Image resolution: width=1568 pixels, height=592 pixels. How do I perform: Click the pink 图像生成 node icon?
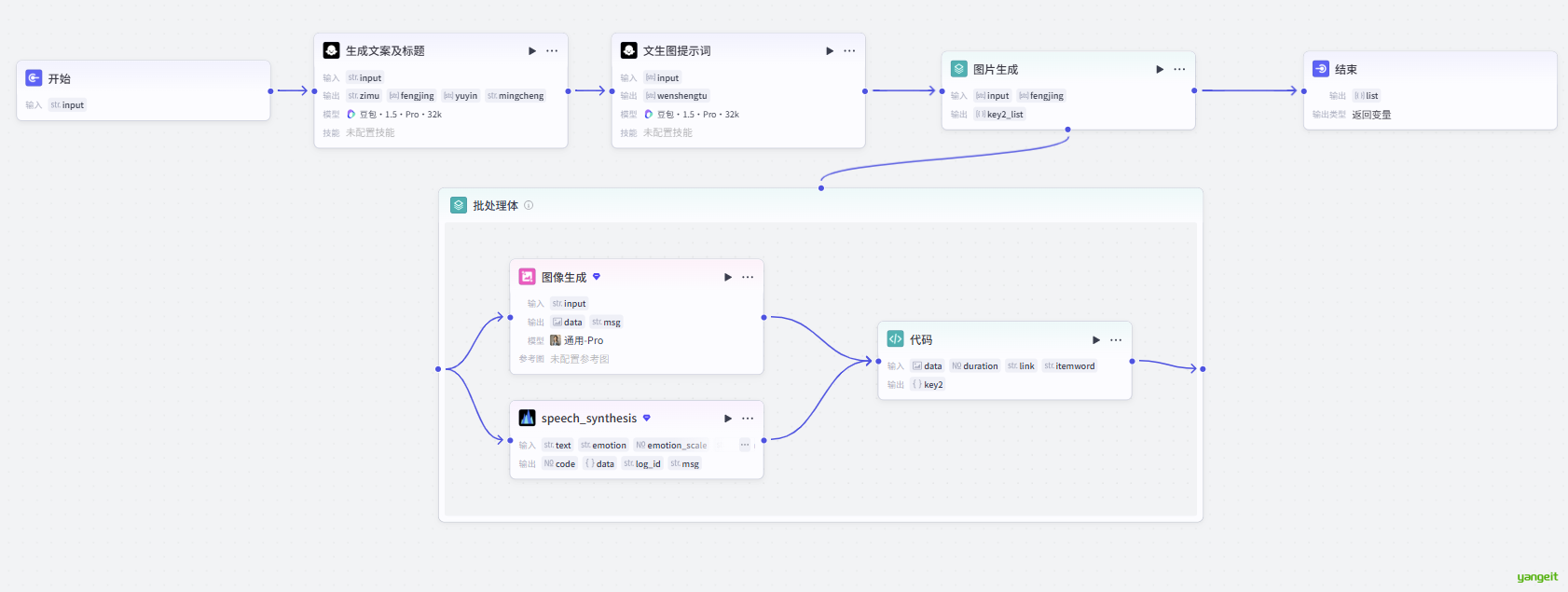point(527,277)
